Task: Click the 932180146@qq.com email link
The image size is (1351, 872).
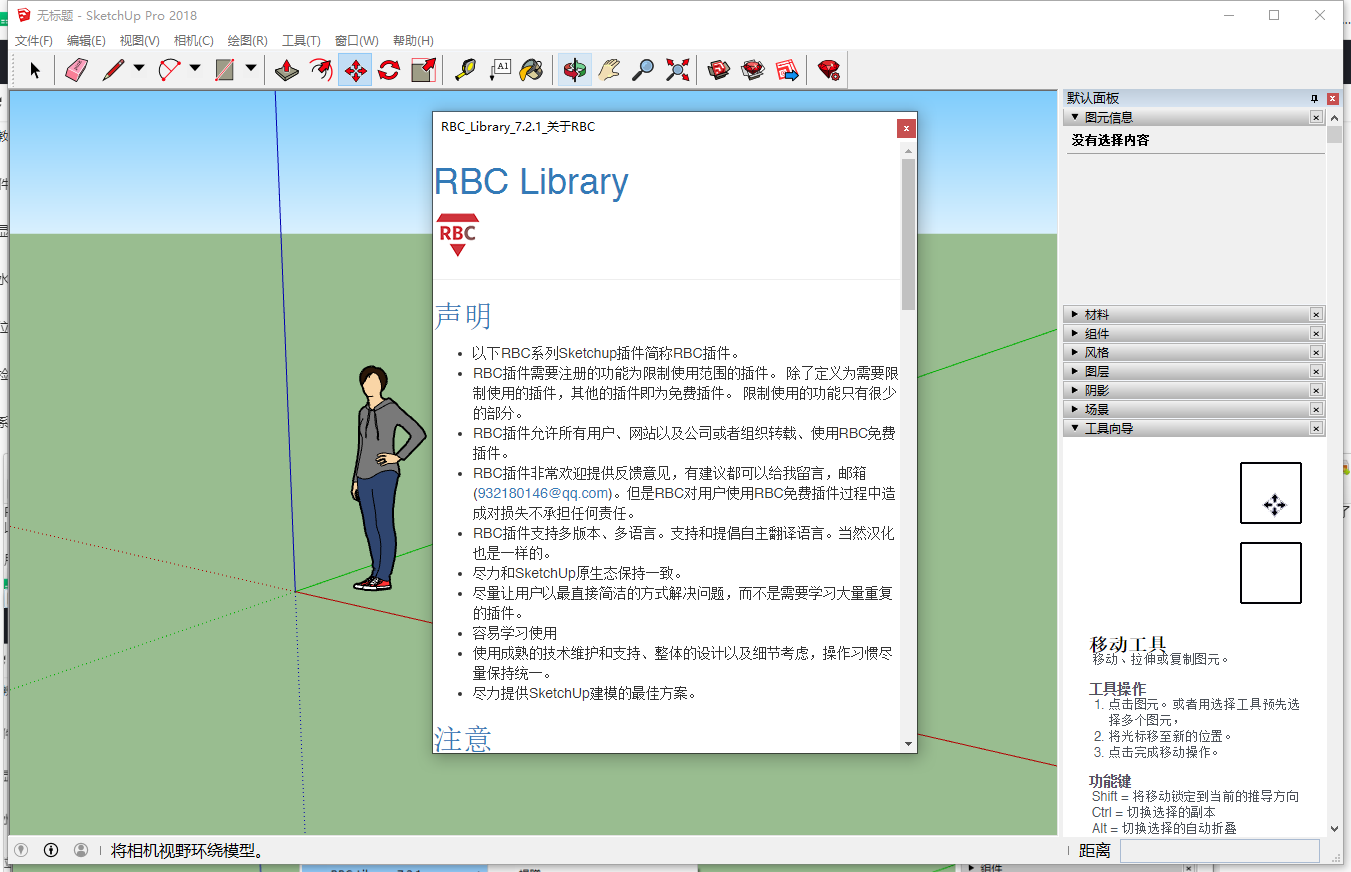Action: 543,493
